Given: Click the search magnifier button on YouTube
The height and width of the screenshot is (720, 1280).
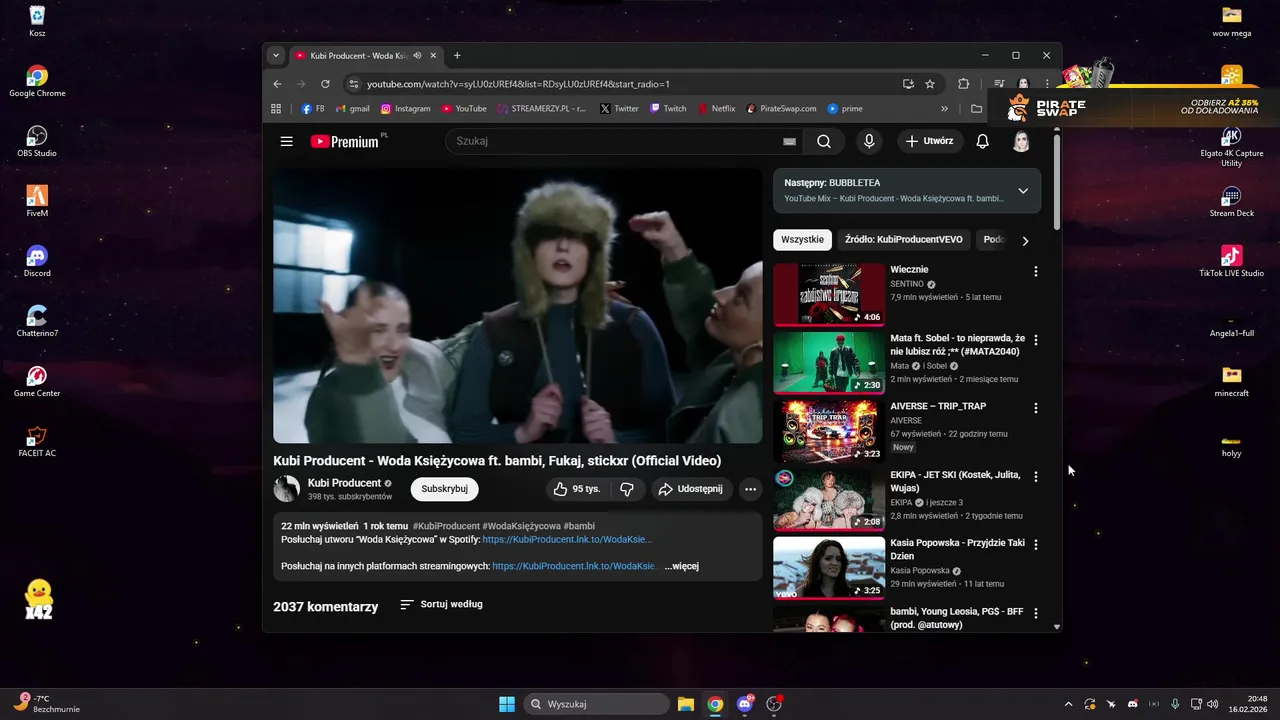Looking at the screenshot, I should 823,141.
